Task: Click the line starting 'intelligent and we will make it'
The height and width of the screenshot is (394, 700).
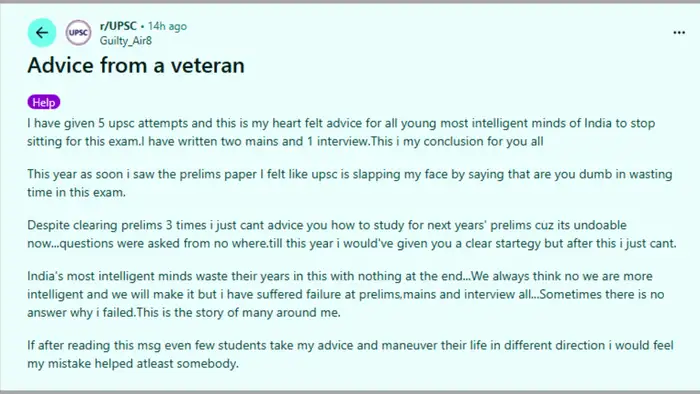Action: coord(346,294)
